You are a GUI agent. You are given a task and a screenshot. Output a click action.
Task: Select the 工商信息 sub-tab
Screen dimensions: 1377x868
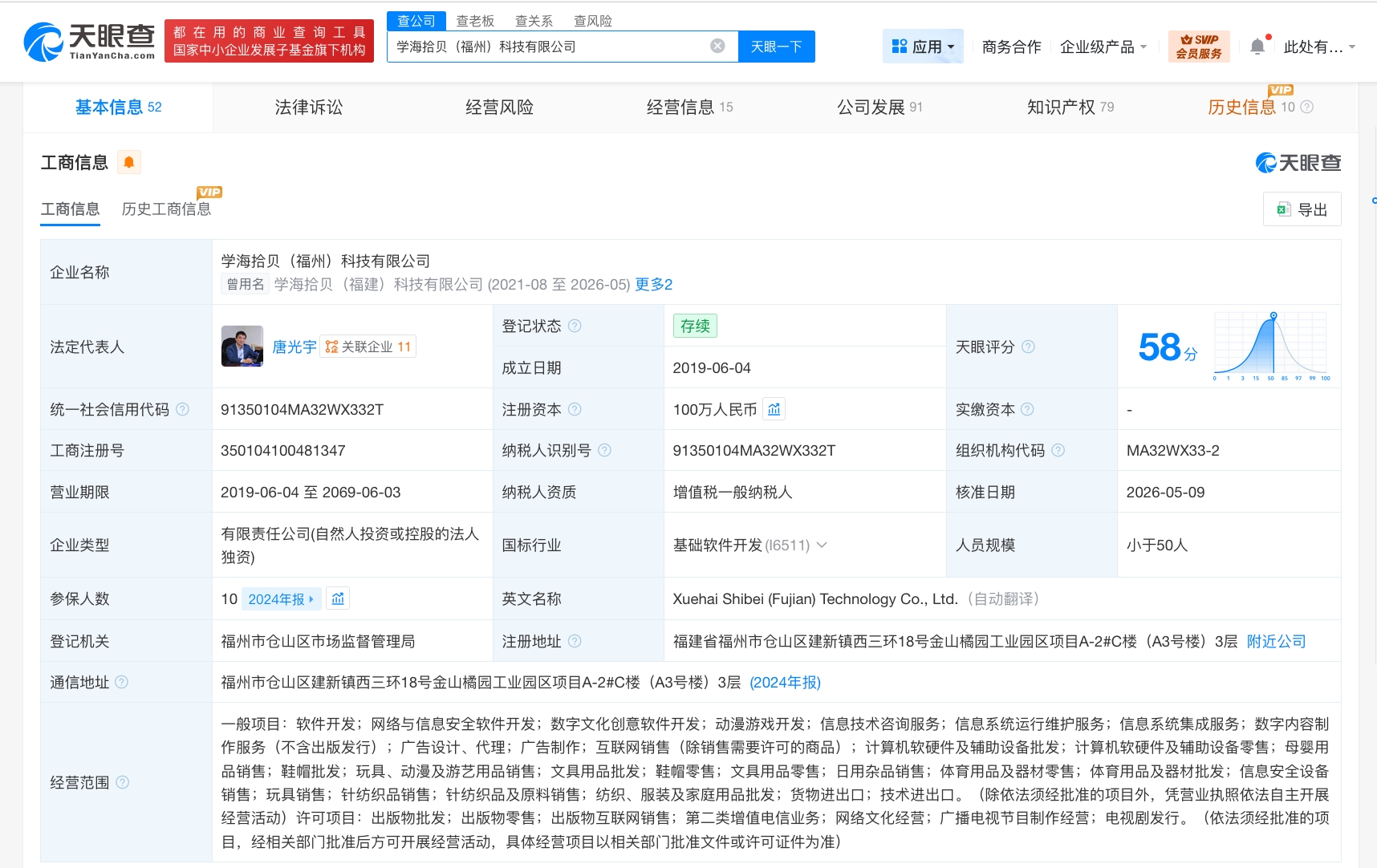[71, 209]
